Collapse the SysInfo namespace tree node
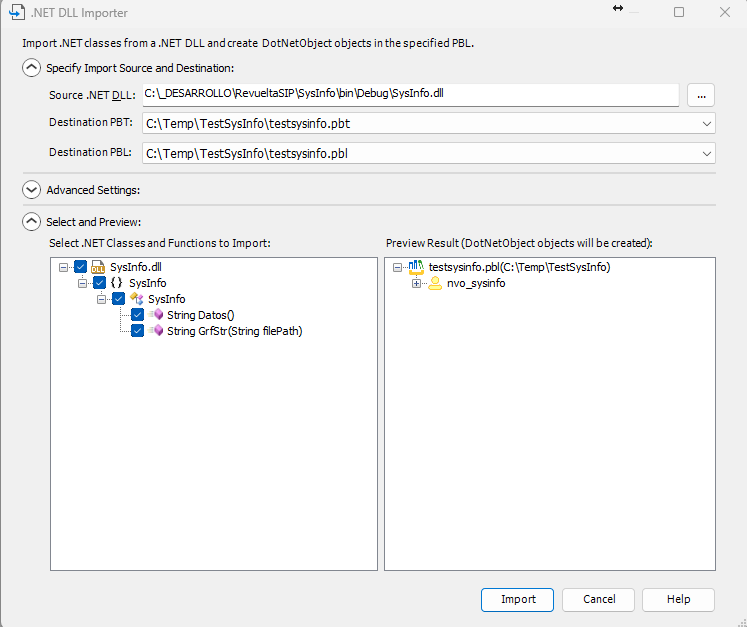 tap(82, 283)
